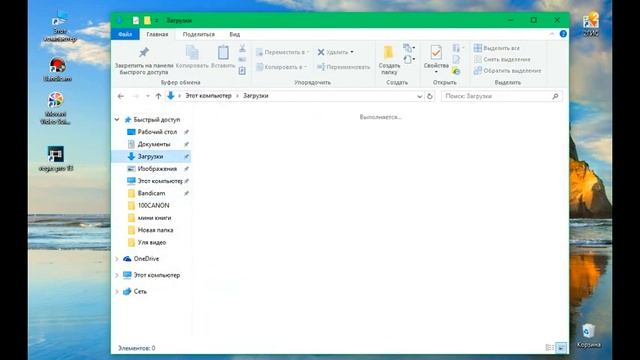Click the pin to Quick access ribbon button
This screenshot has height=360, width=640.
point(144,60)
